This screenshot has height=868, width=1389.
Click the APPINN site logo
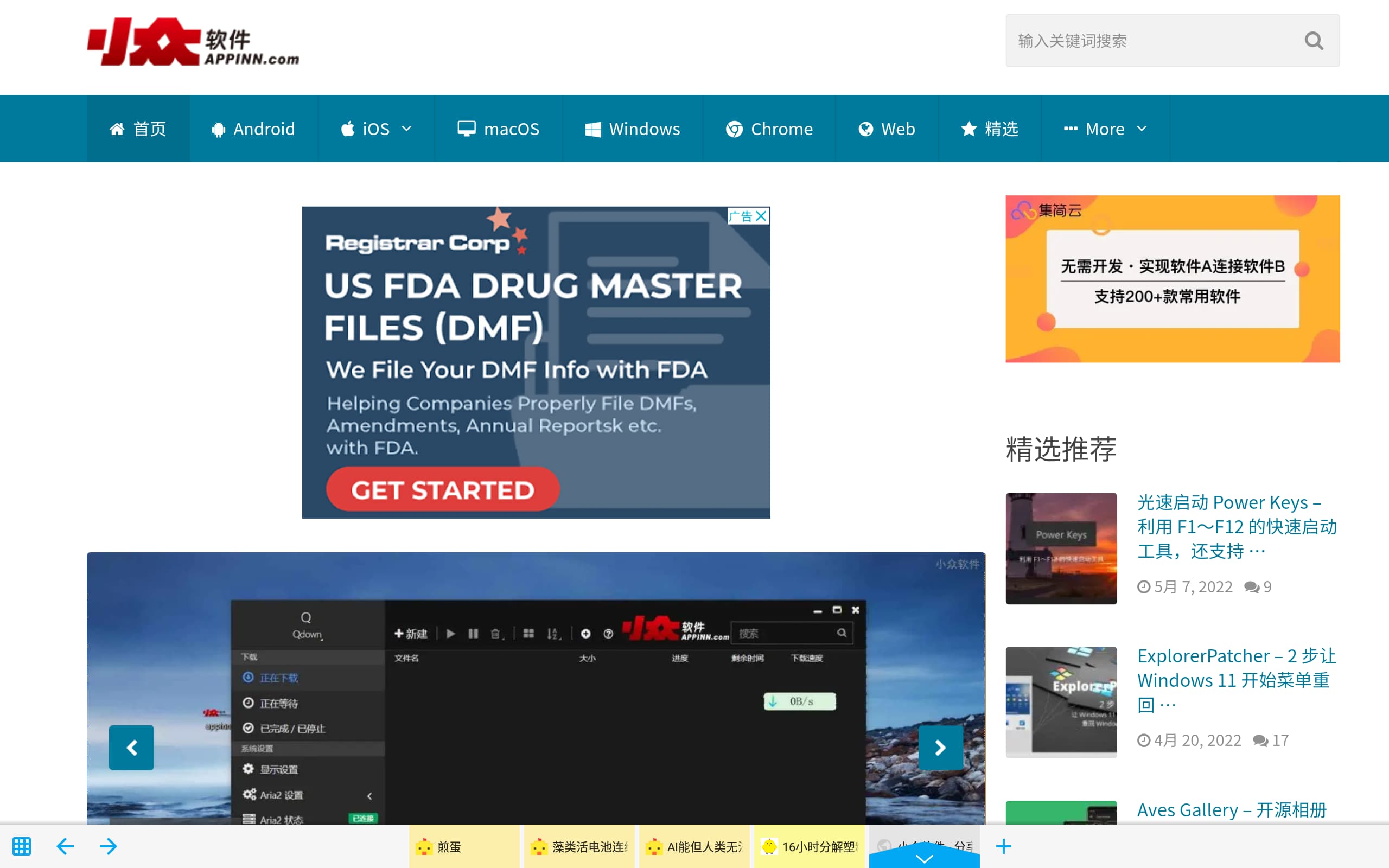(x=193, y=42)
